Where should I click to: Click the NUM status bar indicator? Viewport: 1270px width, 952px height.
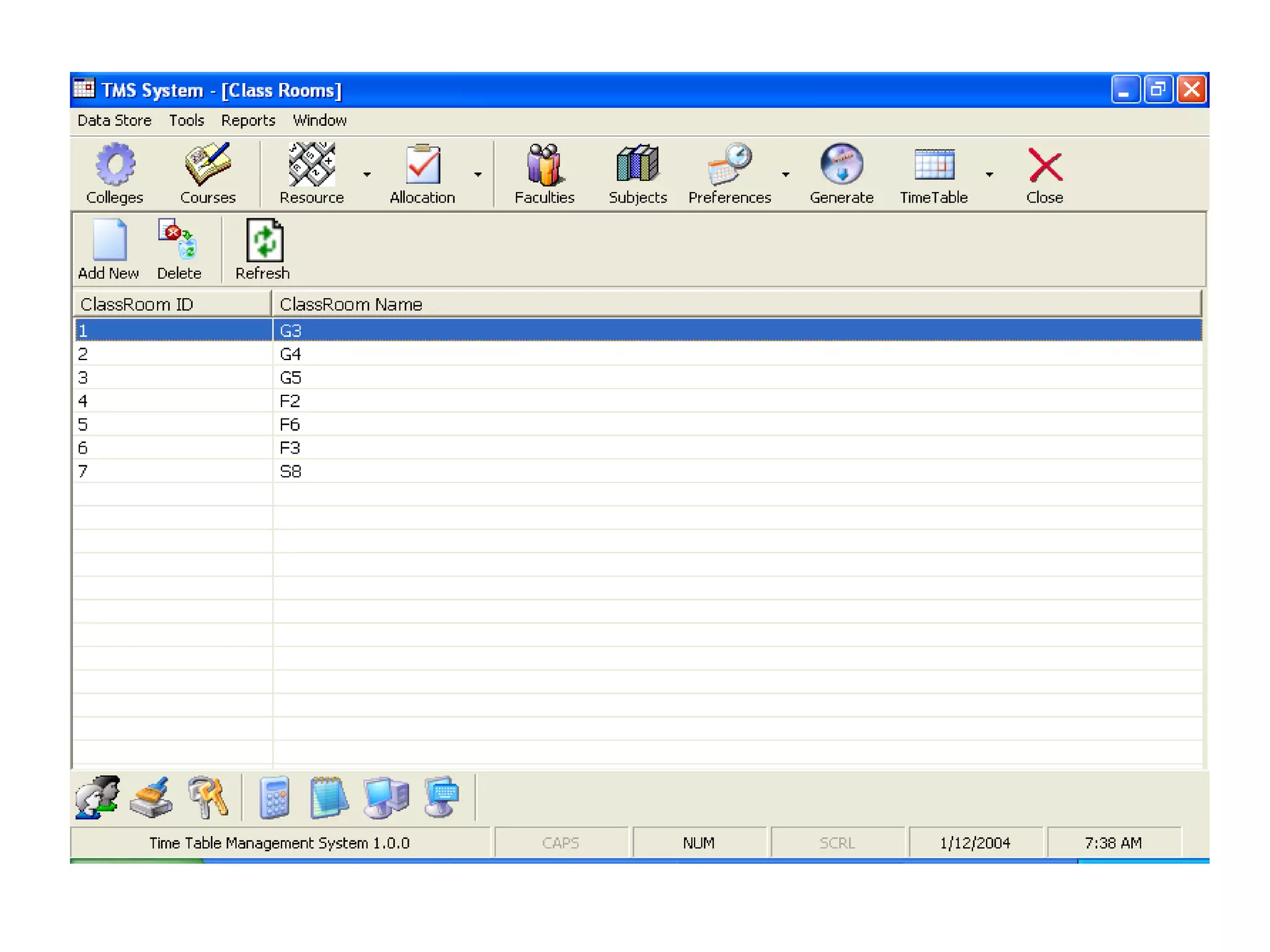click(699, 843)
